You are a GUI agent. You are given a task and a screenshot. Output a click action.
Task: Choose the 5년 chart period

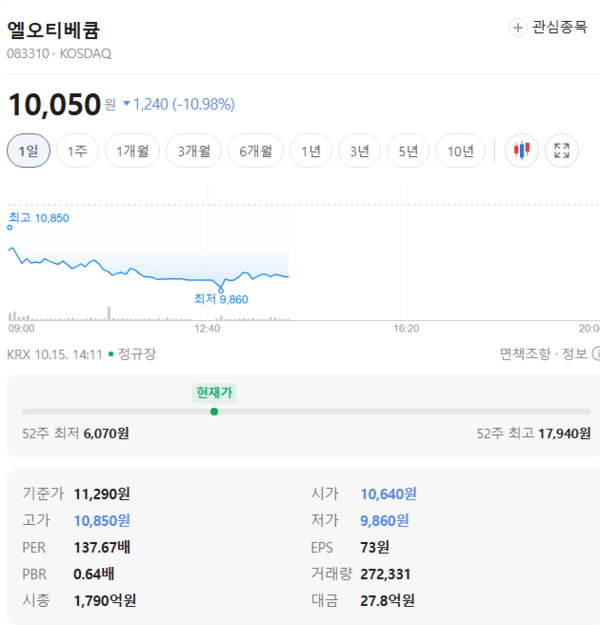coord(408,151)
